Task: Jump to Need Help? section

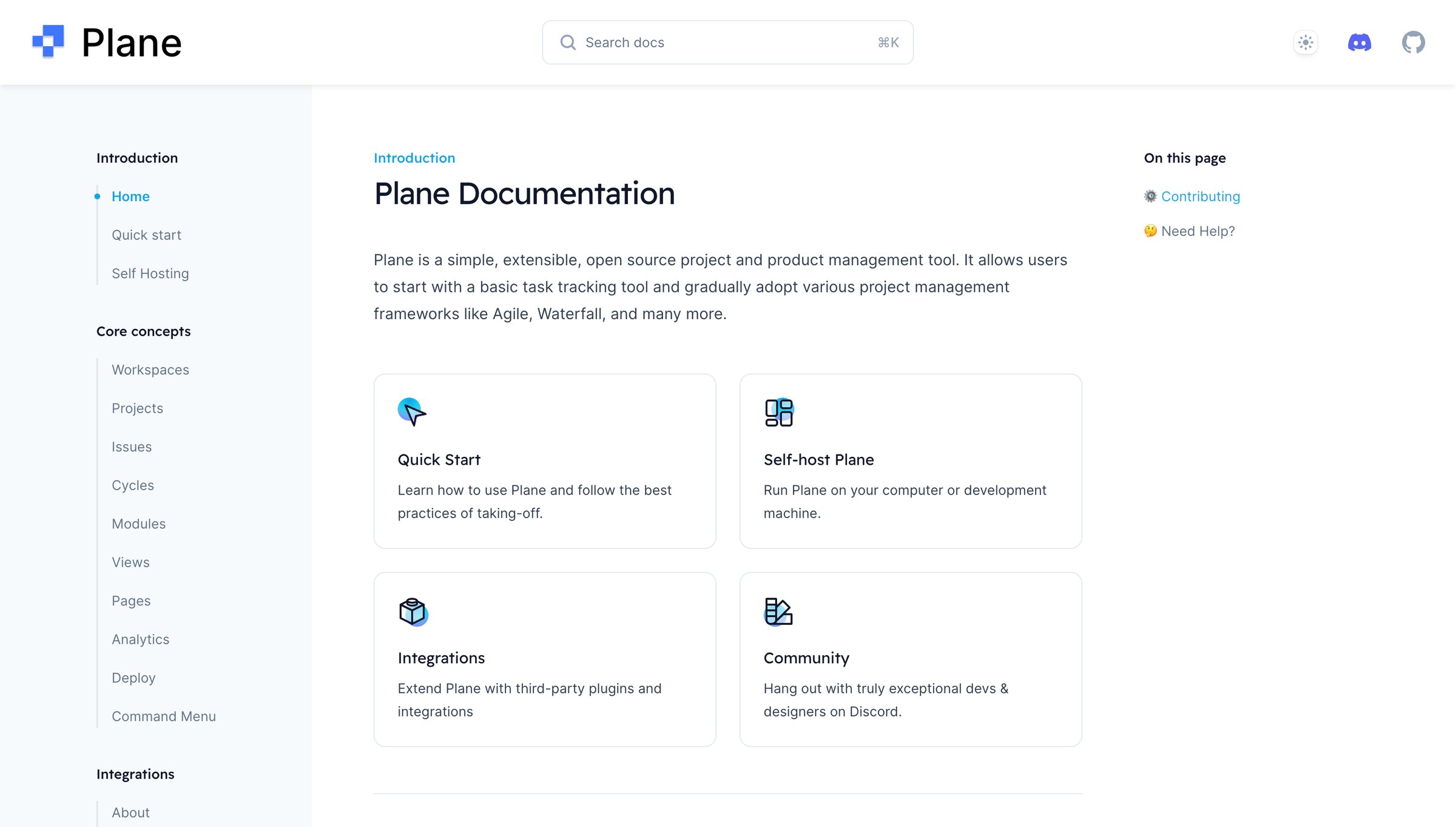Action: tap(1198, 231)
